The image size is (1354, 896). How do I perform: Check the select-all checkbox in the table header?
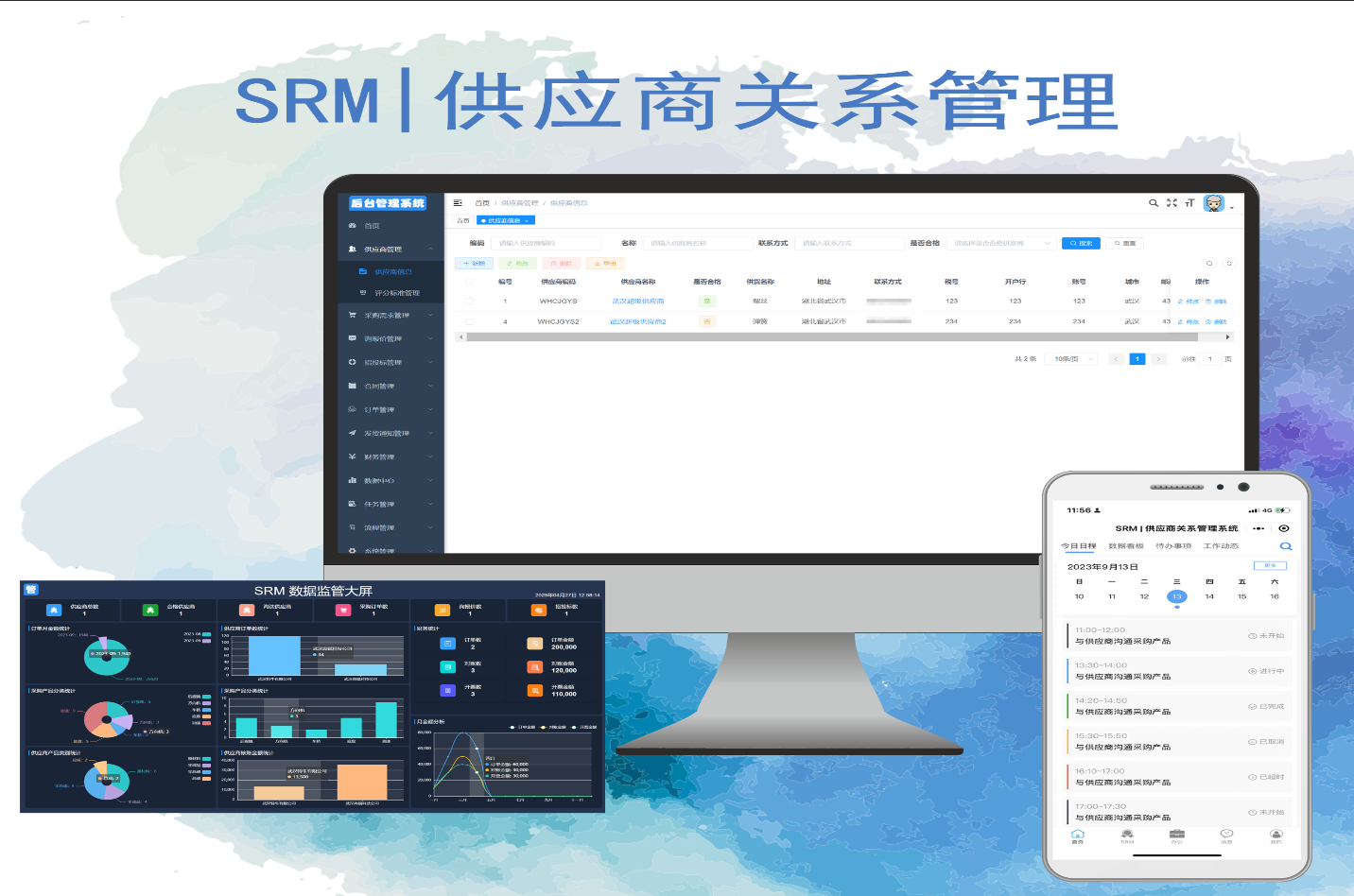[470, 282]
